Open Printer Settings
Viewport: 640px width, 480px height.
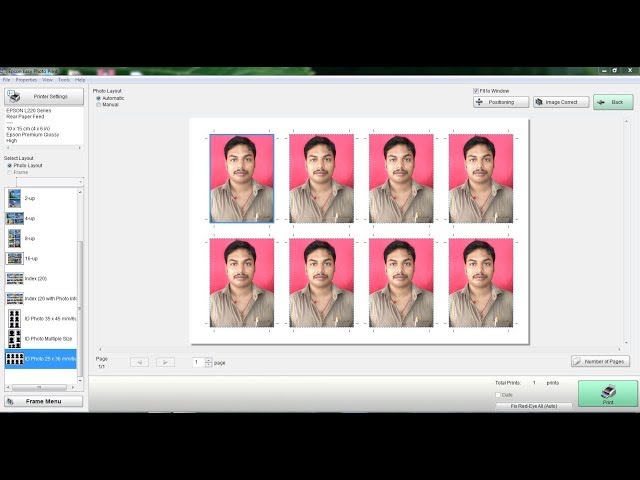(44, 97)
